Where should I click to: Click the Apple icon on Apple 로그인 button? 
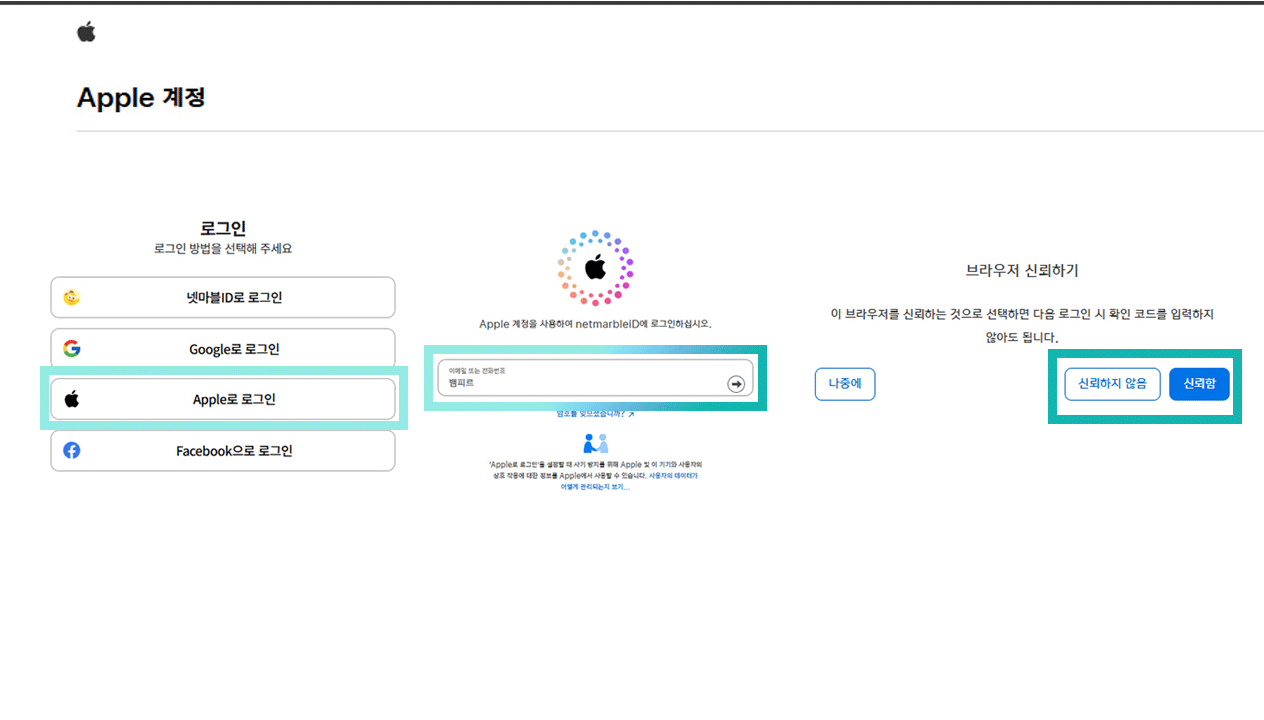(71, 399)
